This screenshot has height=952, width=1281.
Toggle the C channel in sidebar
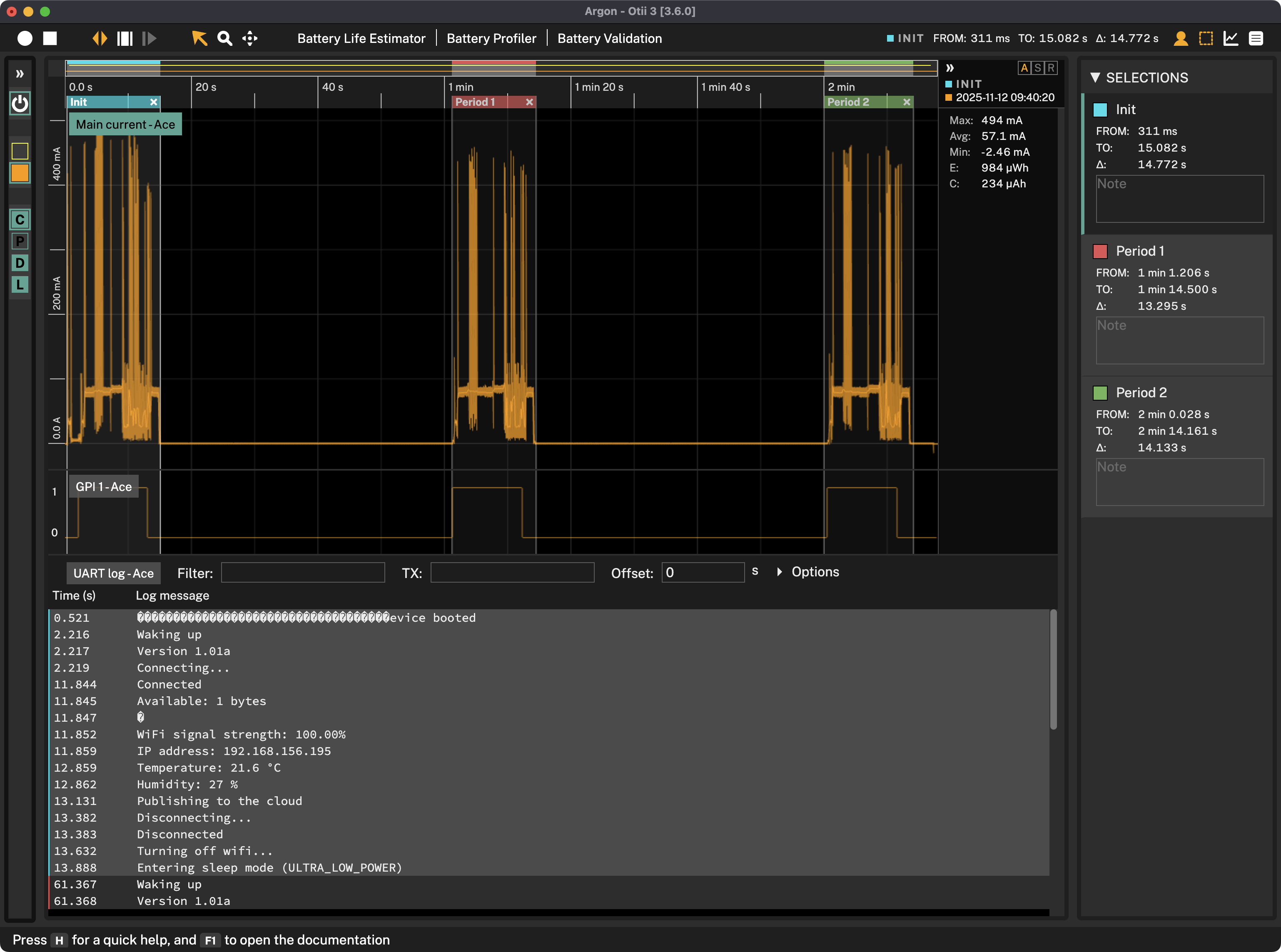click(20, 219)
